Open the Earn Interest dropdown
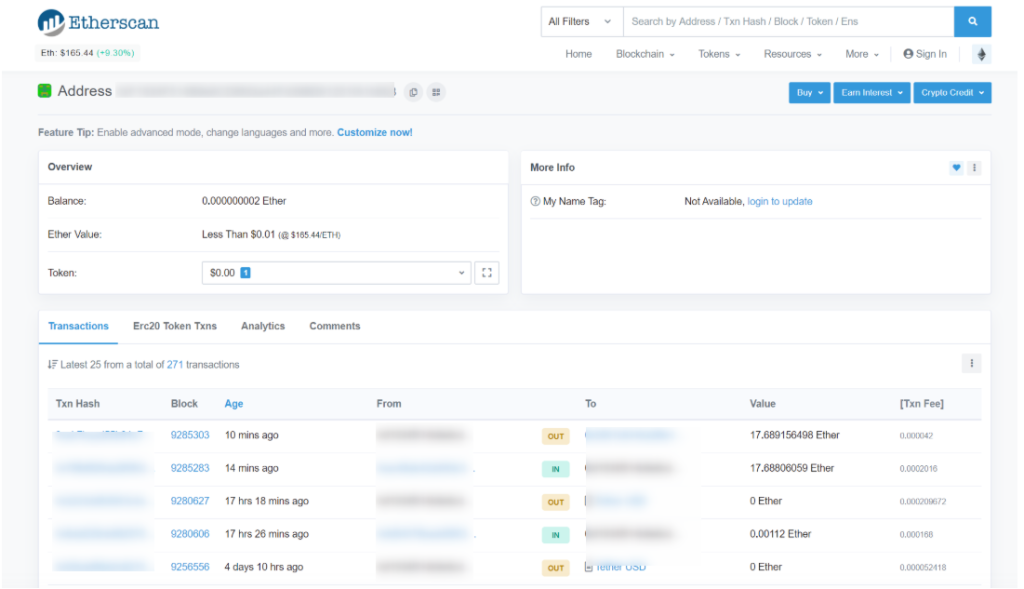The height and width of the screenshot is (589, 1024). click(872, 93)
